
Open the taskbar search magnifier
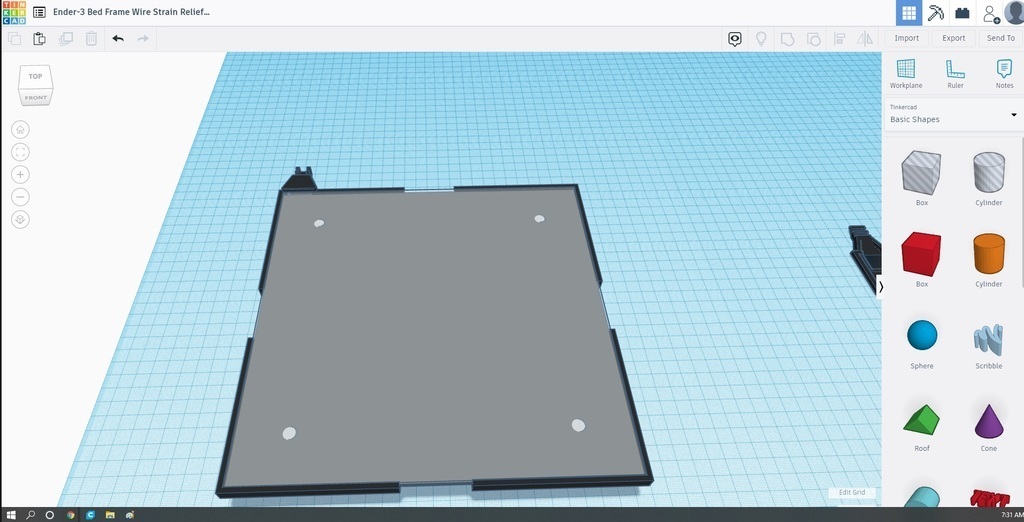coord(30,515)
